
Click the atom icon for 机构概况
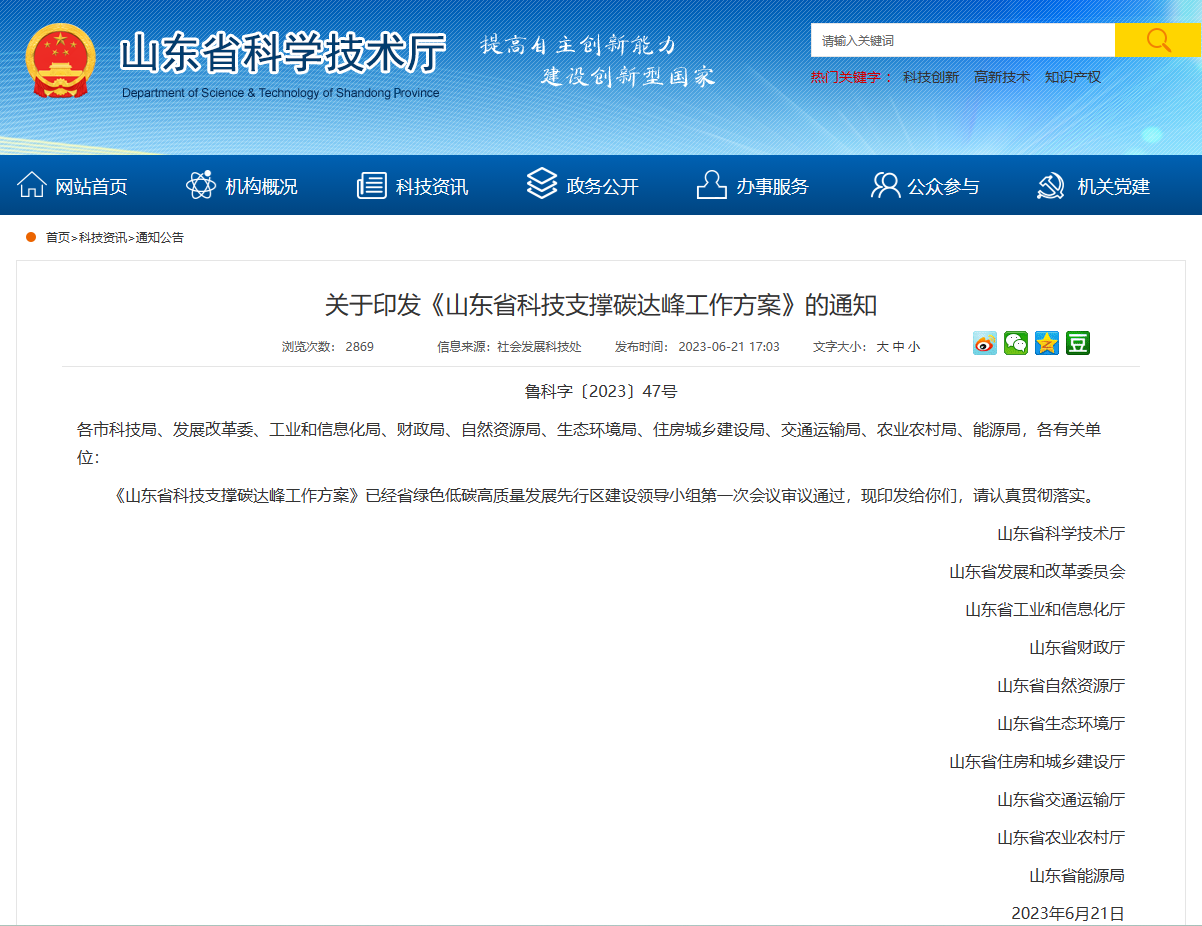point(201,185)
